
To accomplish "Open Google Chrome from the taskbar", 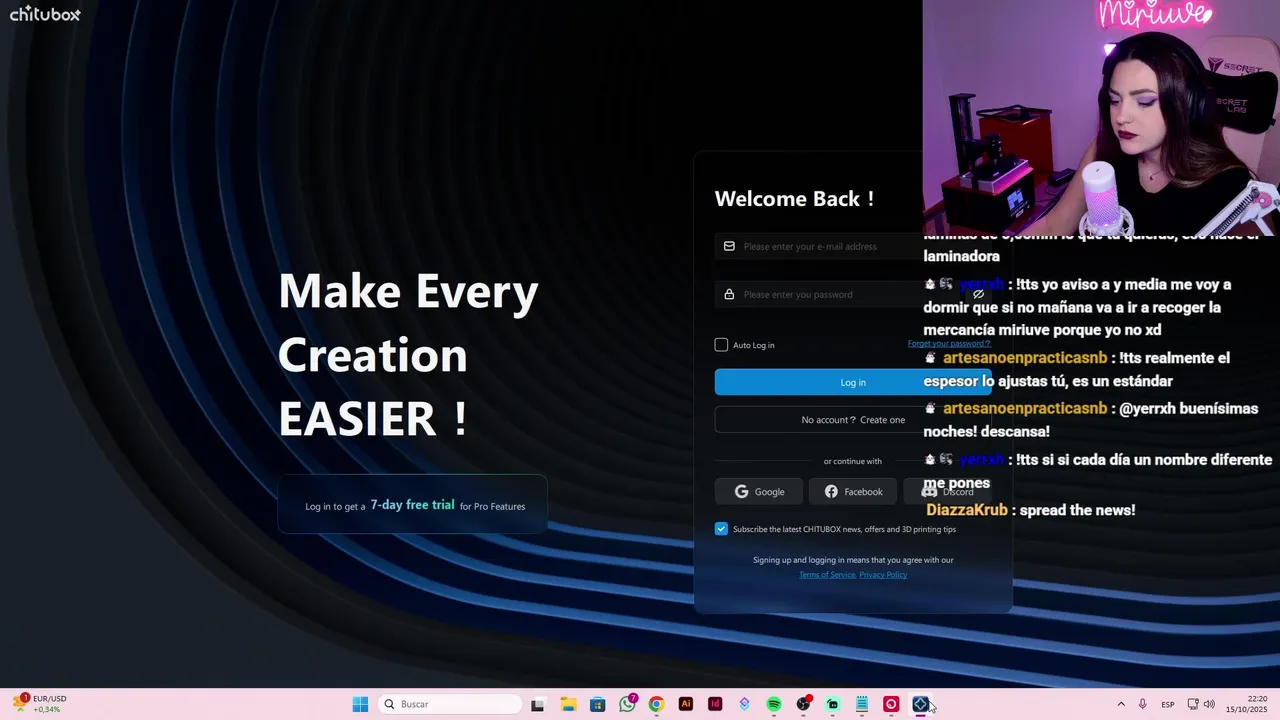I will [656, 704].
